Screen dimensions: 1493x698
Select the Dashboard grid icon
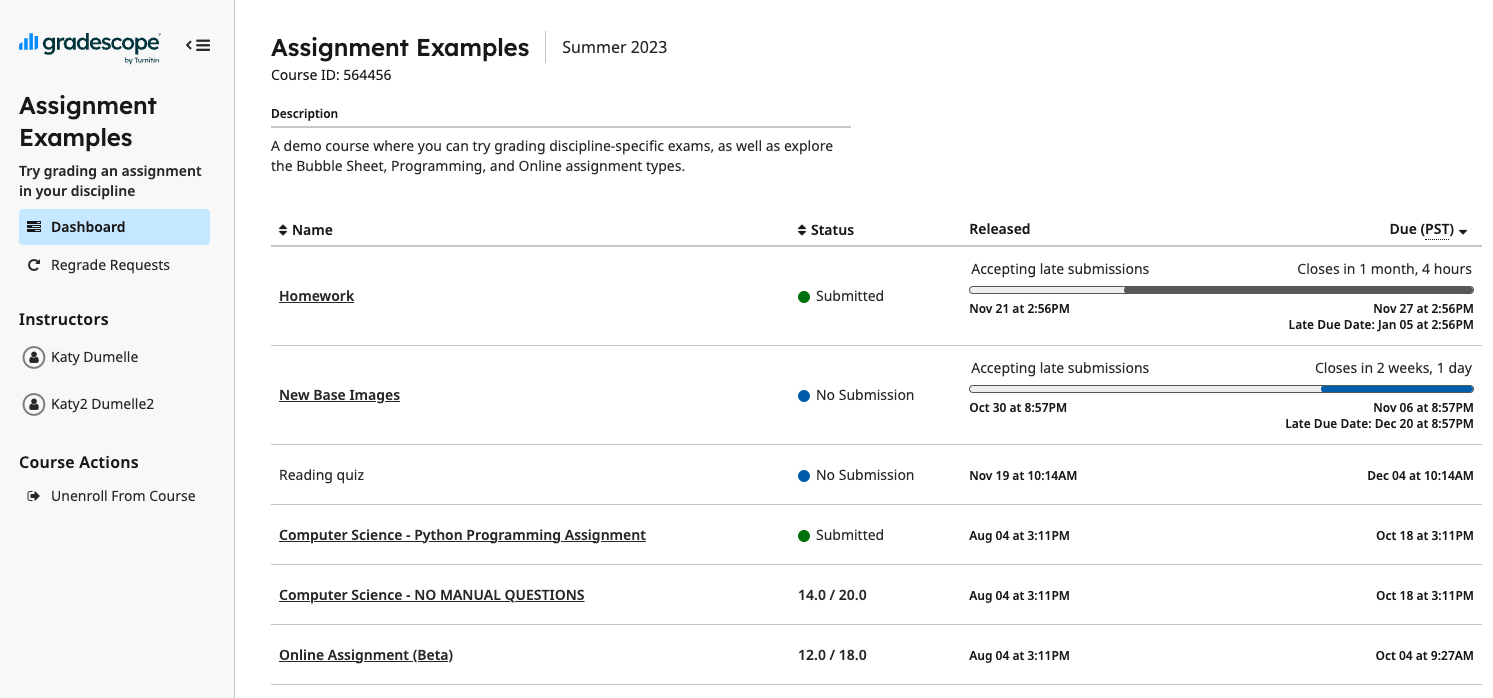34,227
